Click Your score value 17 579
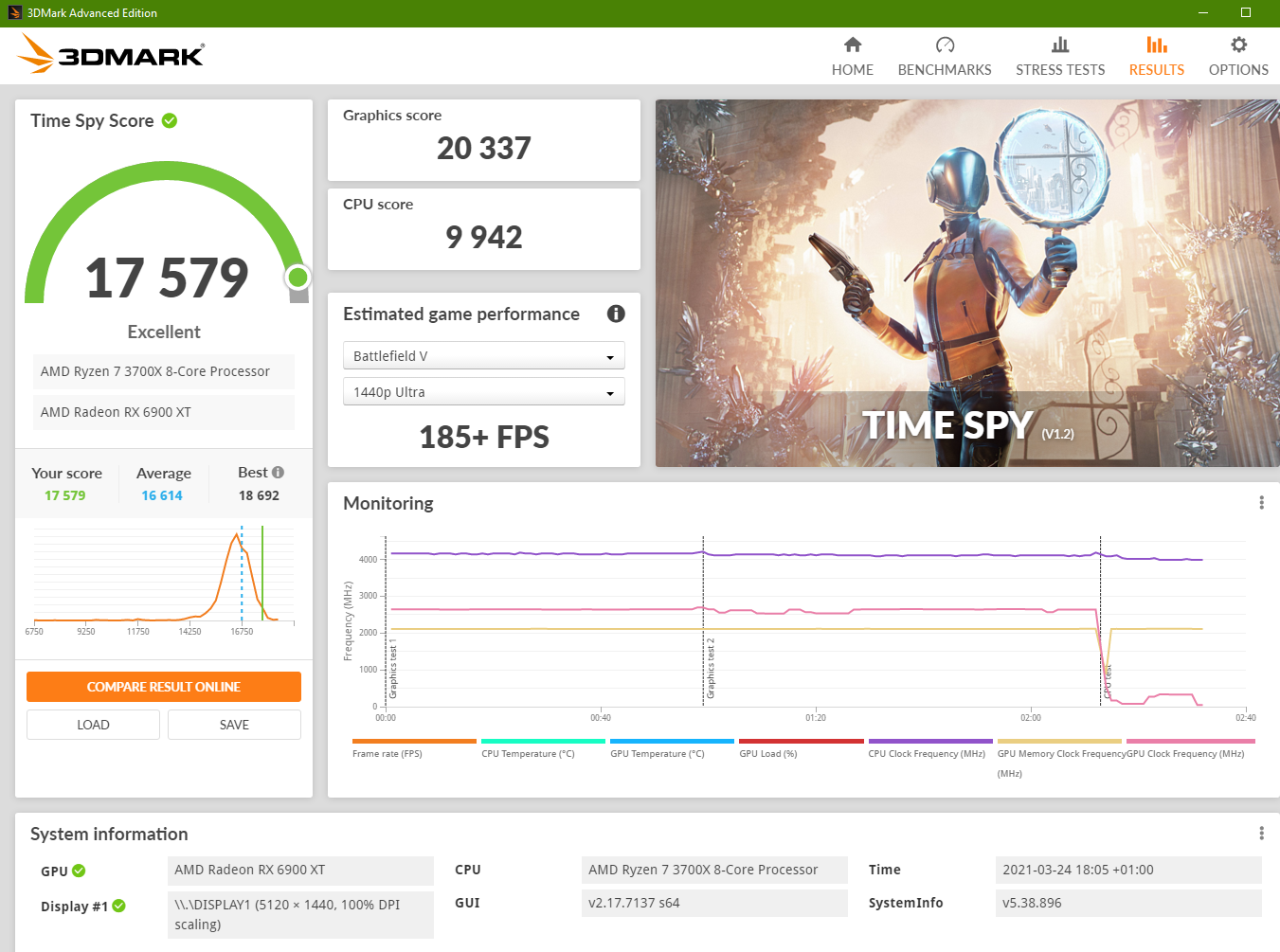 (65, 495)
